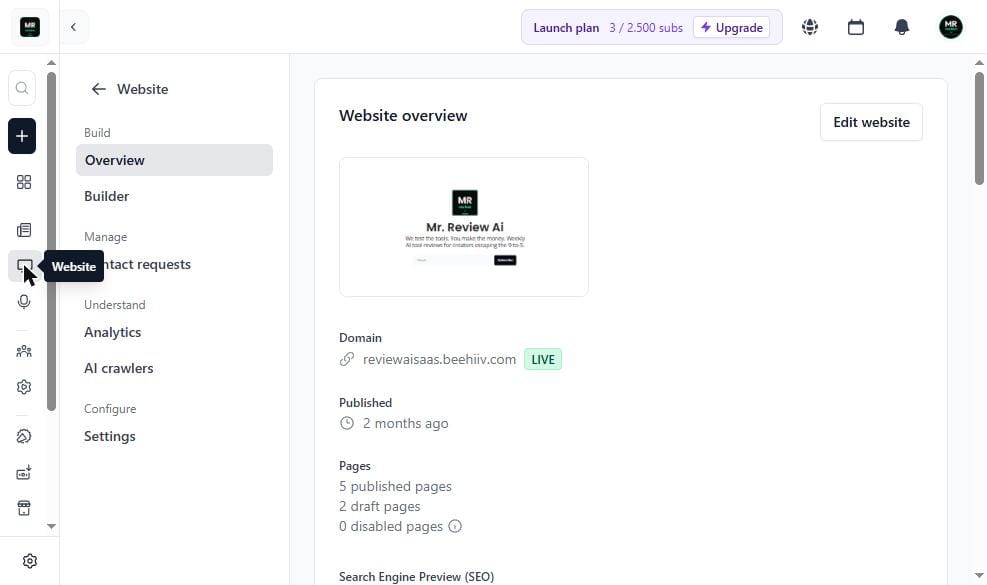The height and width of the screenshot is (585, 987).
Task: Click the '5 published pages' text
Action: pyautogui.click(x=395, y=486)
